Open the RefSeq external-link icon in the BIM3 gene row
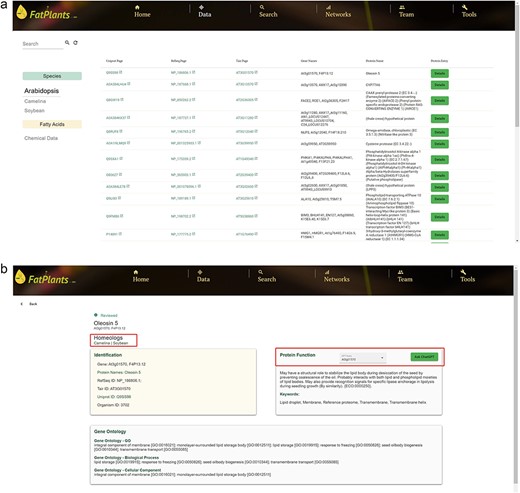520x493 pixels. click(x=194, y=216)
